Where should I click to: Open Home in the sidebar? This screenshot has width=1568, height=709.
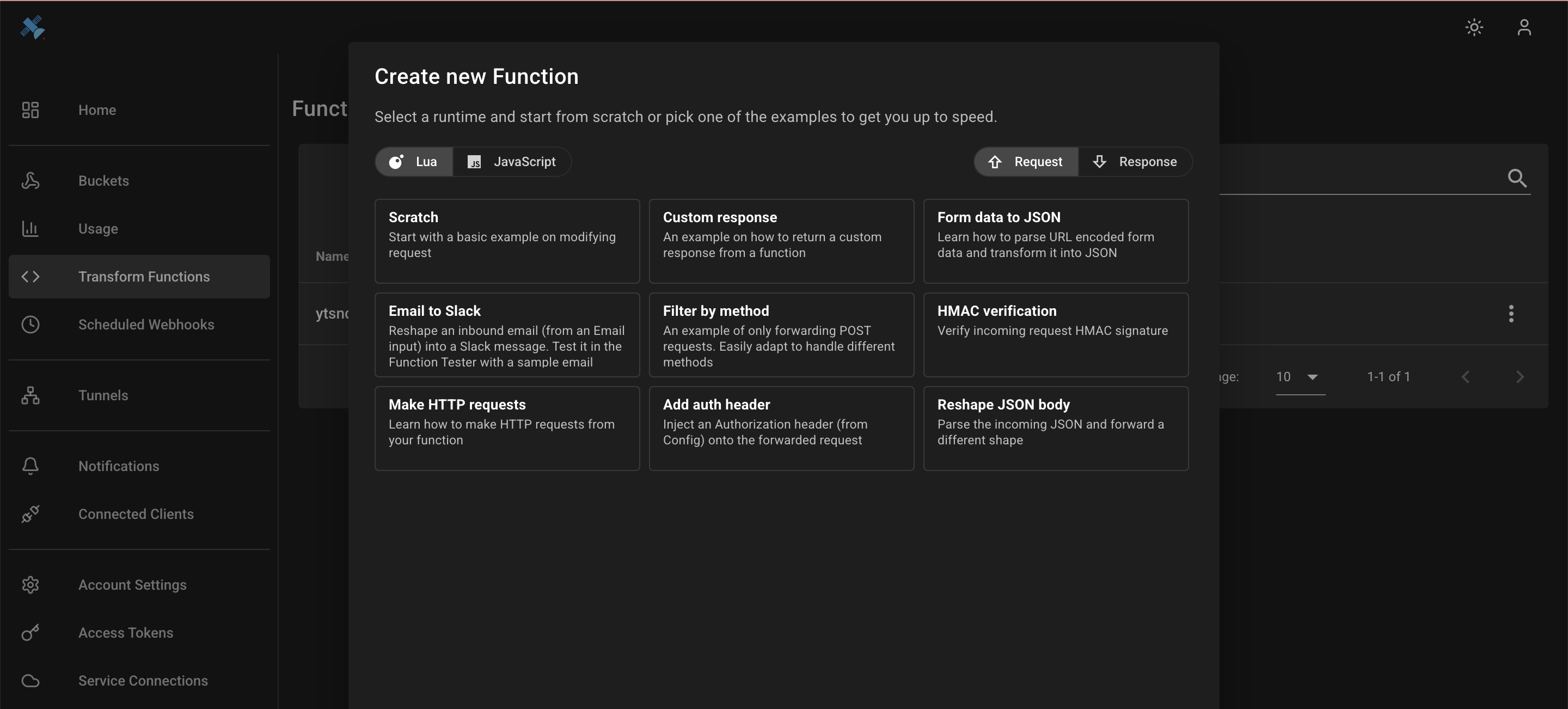point(139,109)
